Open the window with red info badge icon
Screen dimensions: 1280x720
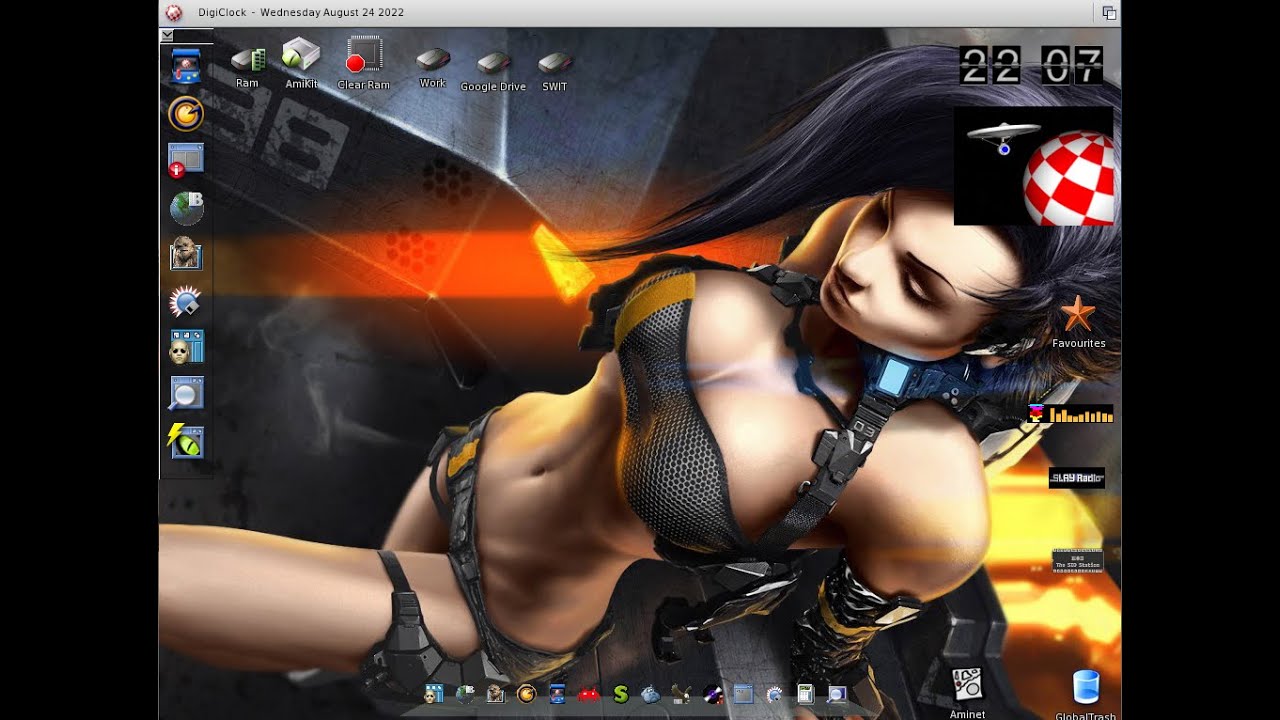[x=186, y=160]
